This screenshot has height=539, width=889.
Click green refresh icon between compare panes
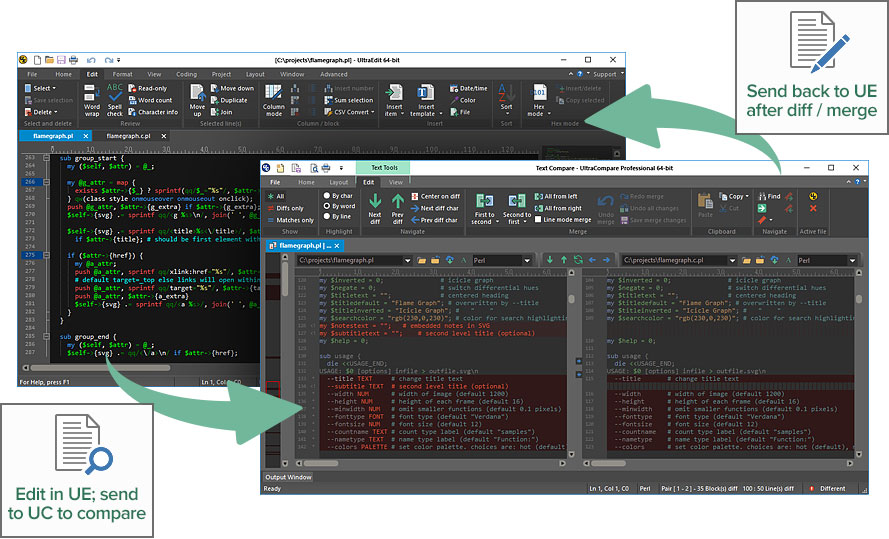coord(578,260)
